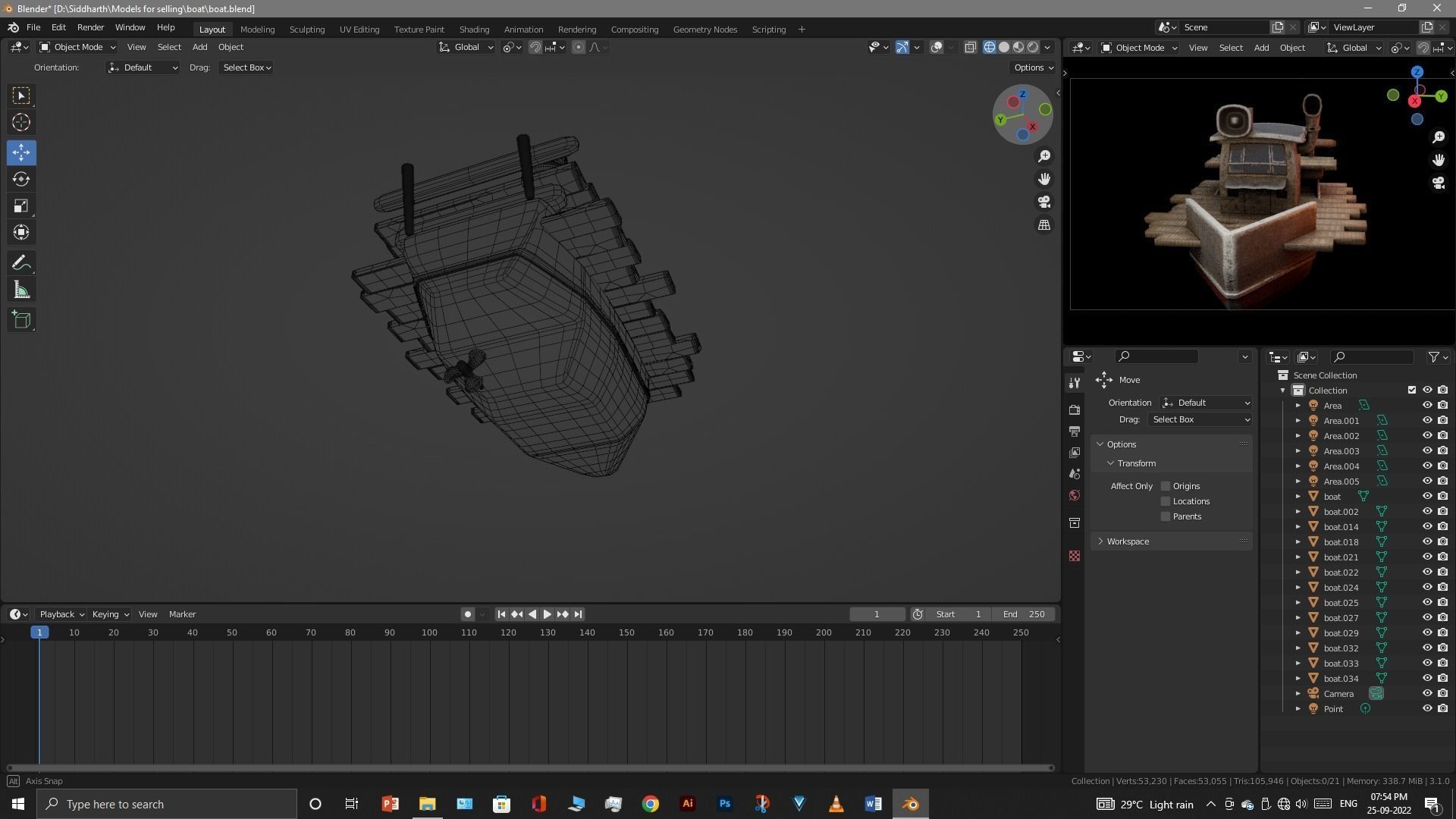
Task: Switch to solid viewport shading
Action: coord(1004,47)
